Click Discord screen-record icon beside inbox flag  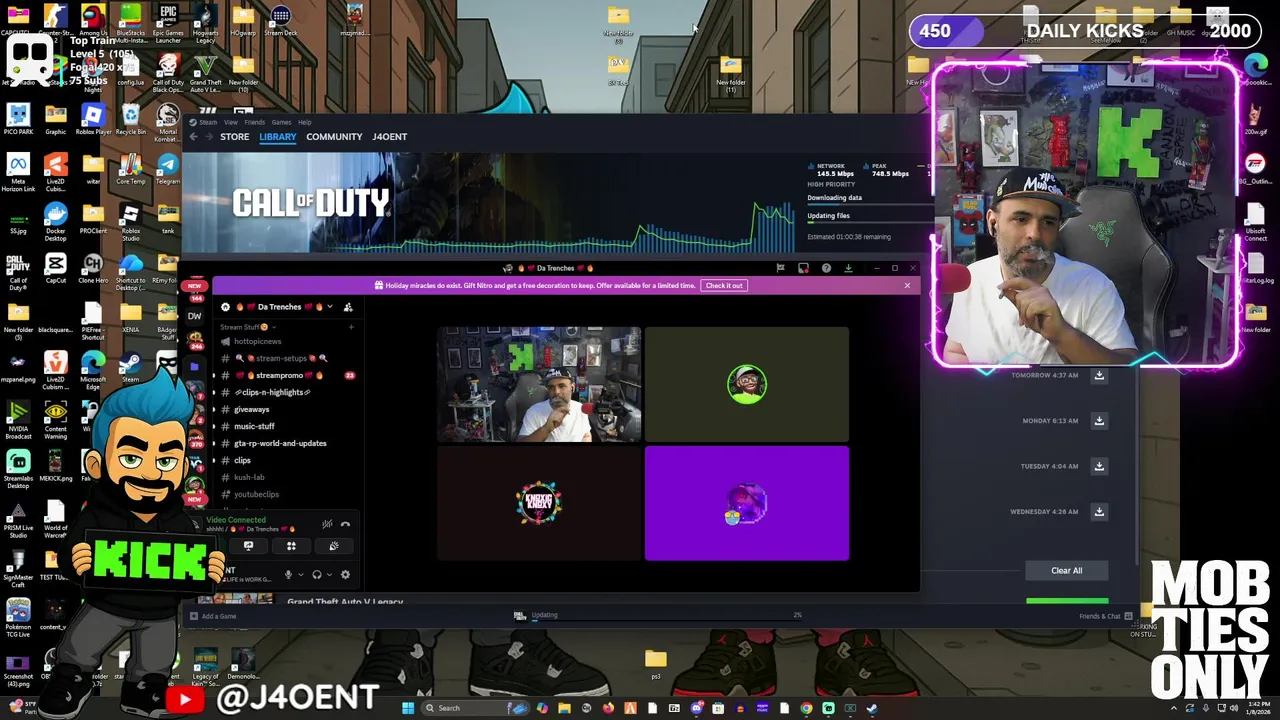(x=803, y=268)
